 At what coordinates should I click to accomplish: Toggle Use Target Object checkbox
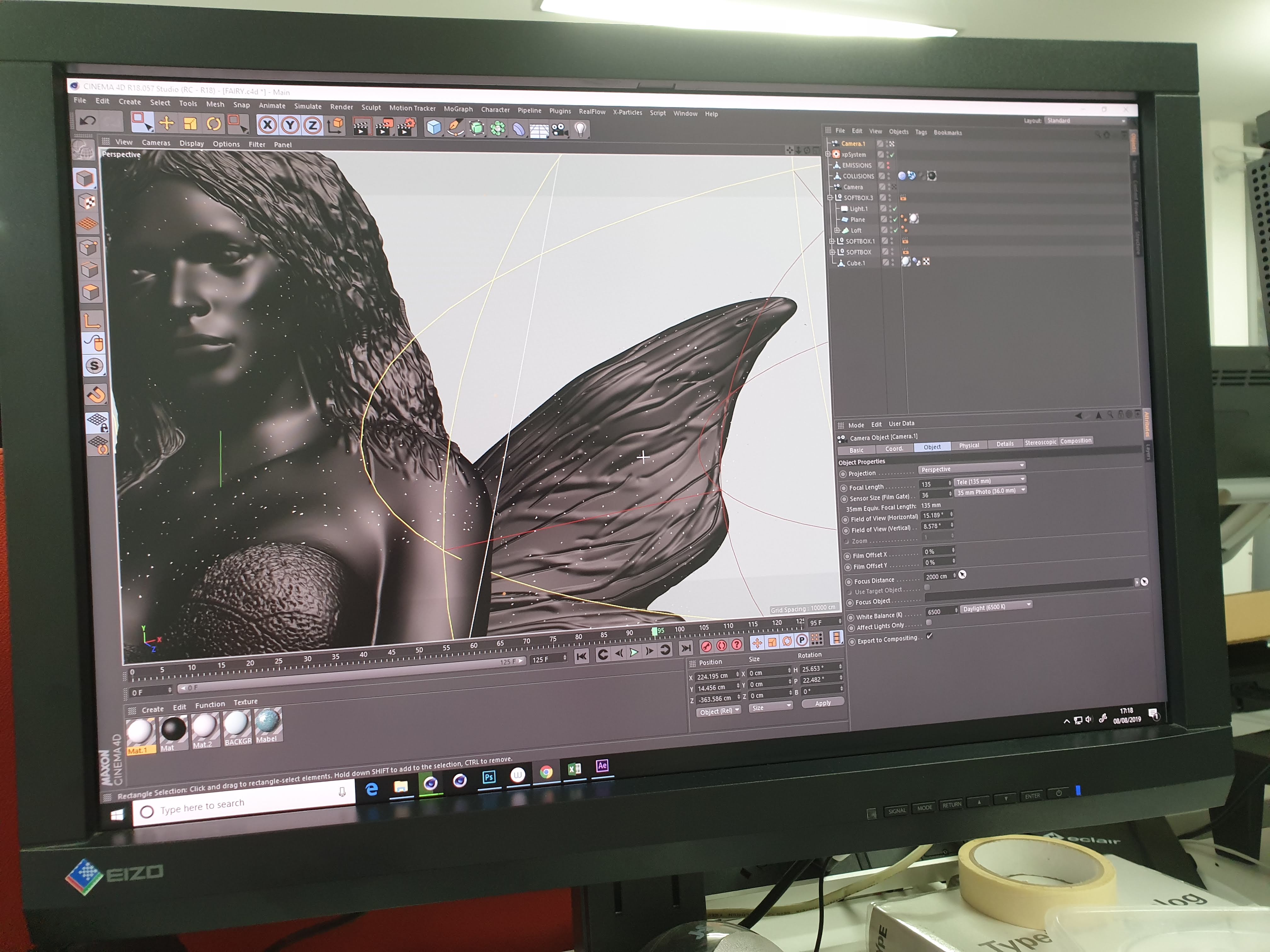(927, 588)
